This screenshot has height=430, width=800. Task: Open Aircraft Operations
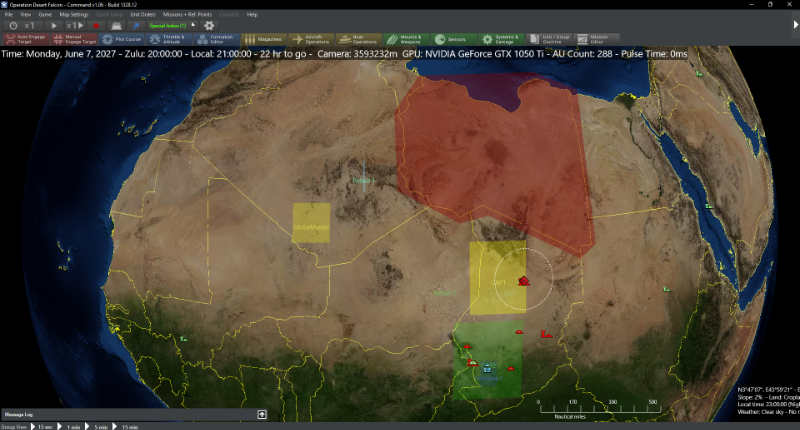[x=311, y=39]
